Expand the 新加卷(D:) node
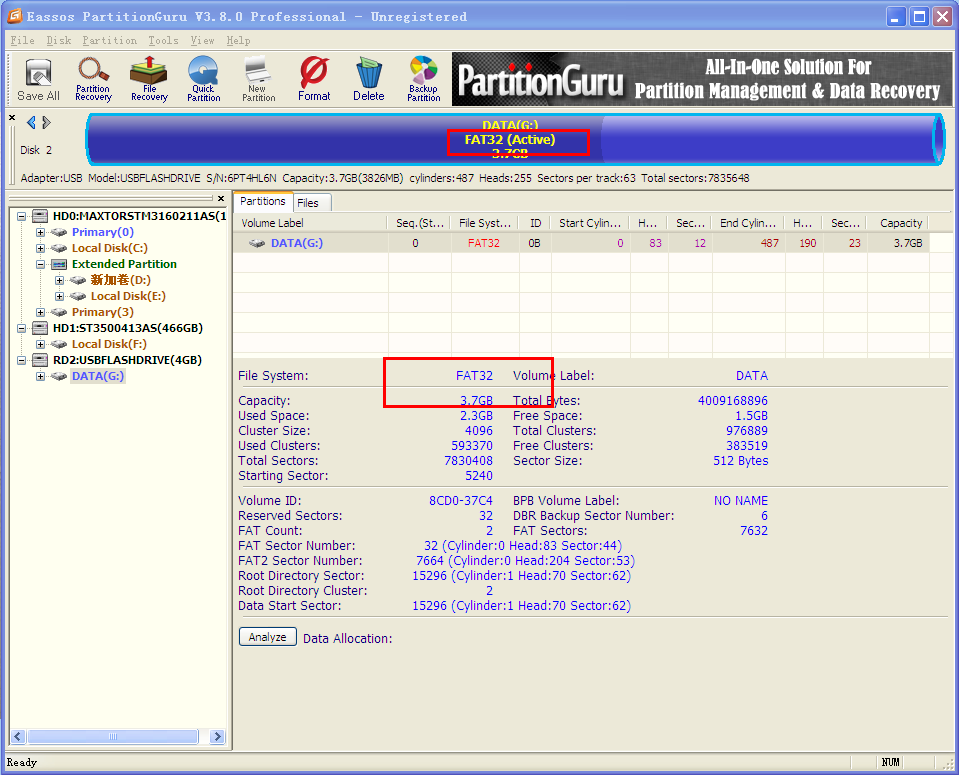The image size is (959, 775). point(59,280)
